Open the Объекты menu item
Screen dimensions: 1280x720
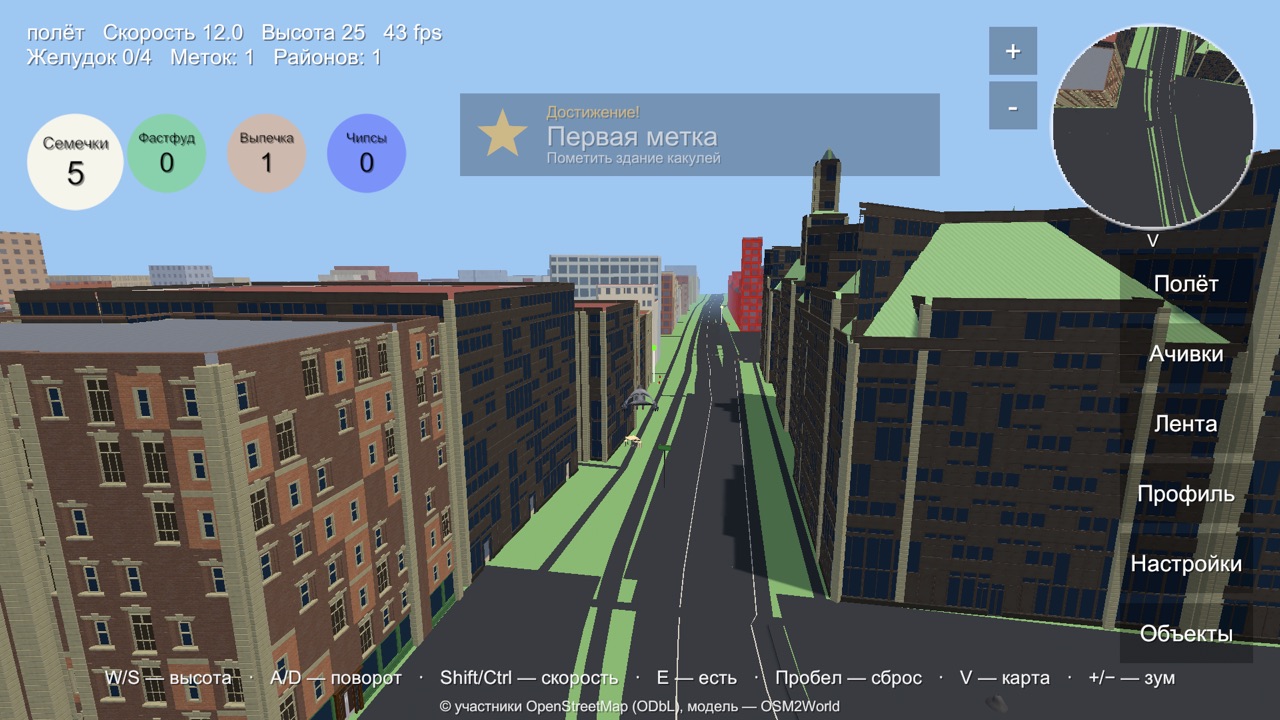[x=1186, y=634]
